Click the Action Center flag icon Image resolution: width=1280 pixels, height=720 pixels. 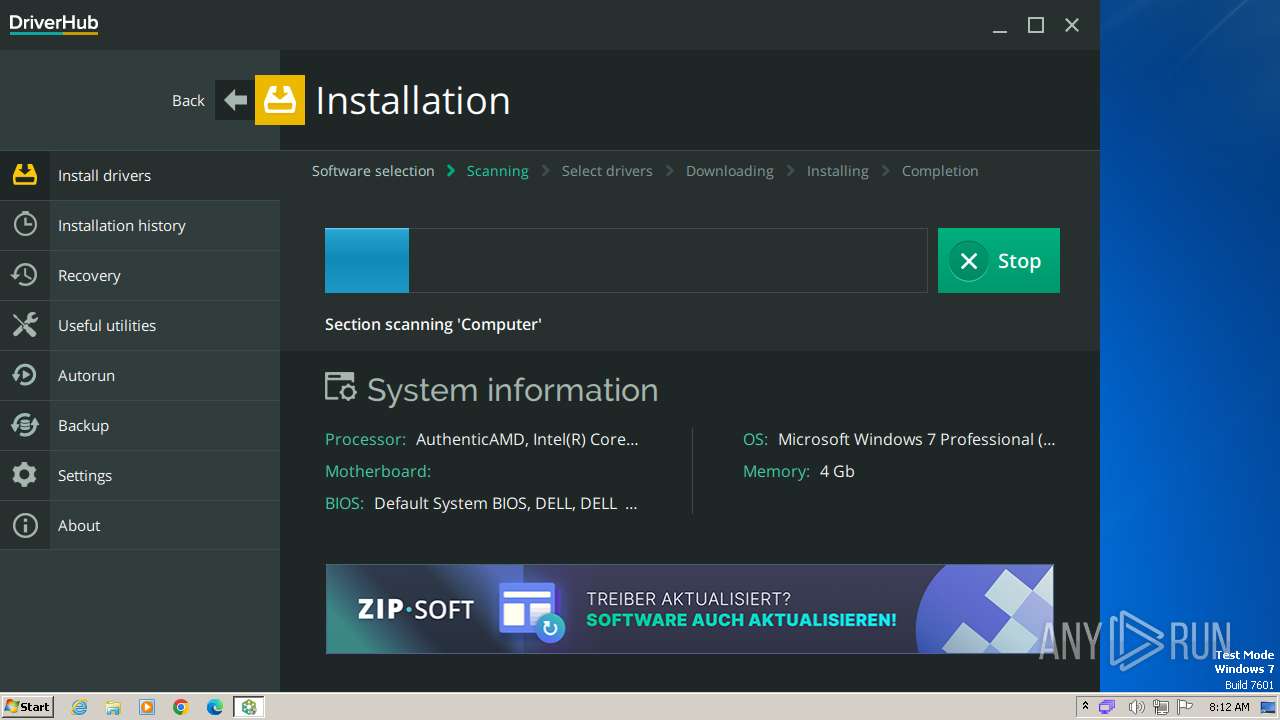coord(1184,707)
